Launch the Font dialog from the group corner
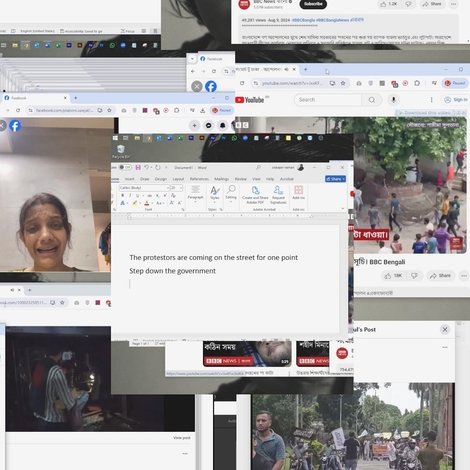 point(183,210)
